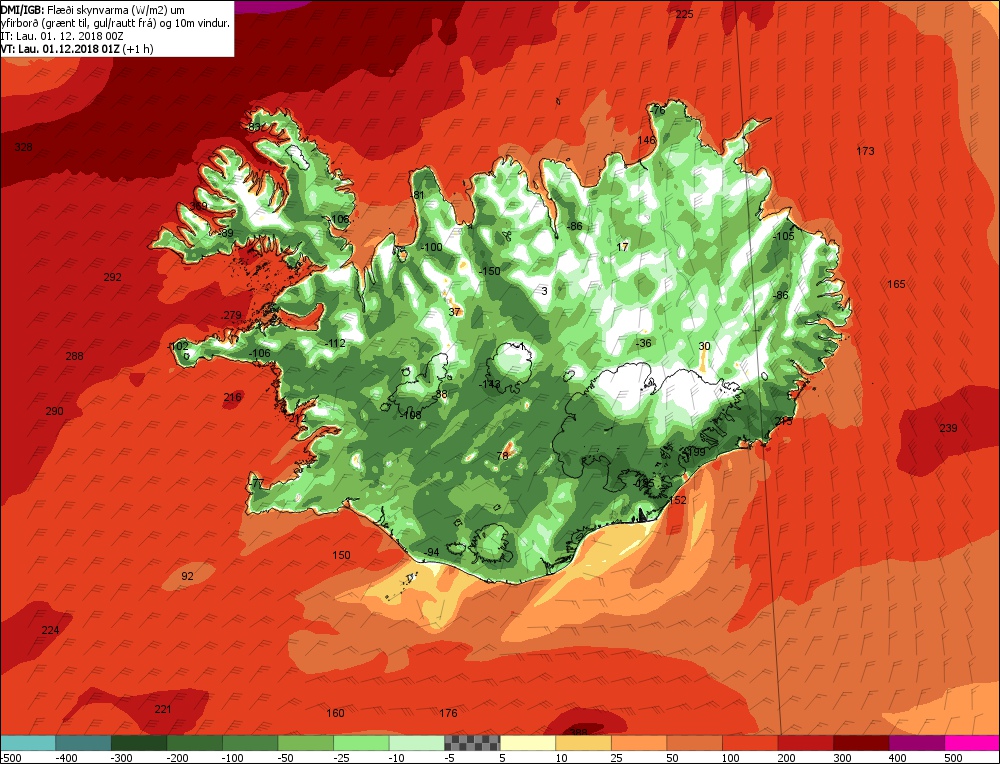
Task: Click the ocean value 160 south of Iceland
Action: [x=335, y=713]
